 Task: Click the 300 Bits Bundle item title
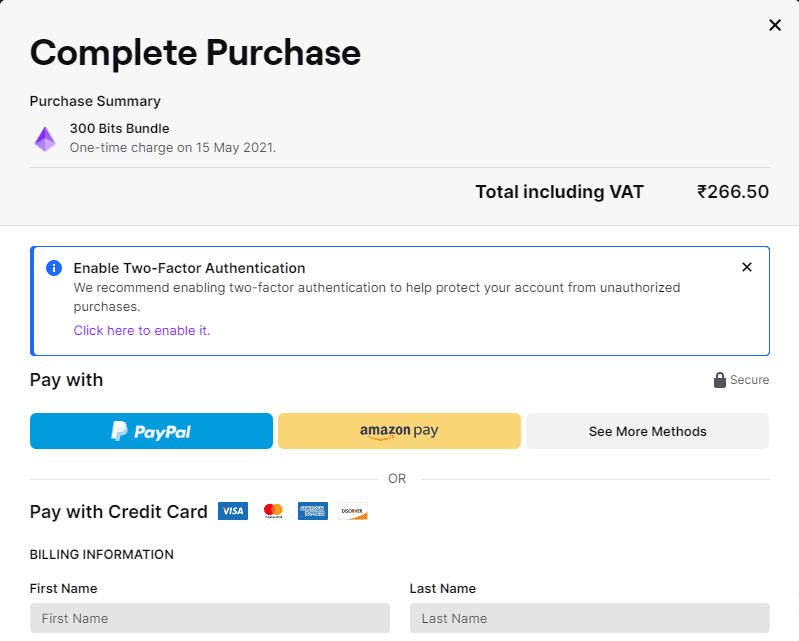pos(119,128)
